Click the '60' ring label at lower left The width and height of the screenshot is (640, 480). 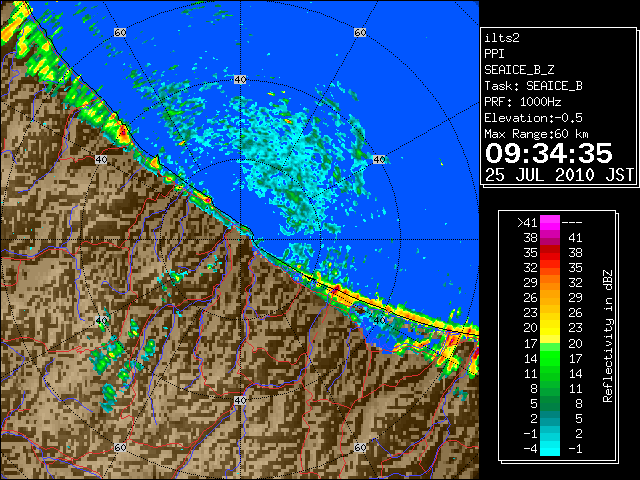pos(120,447)
